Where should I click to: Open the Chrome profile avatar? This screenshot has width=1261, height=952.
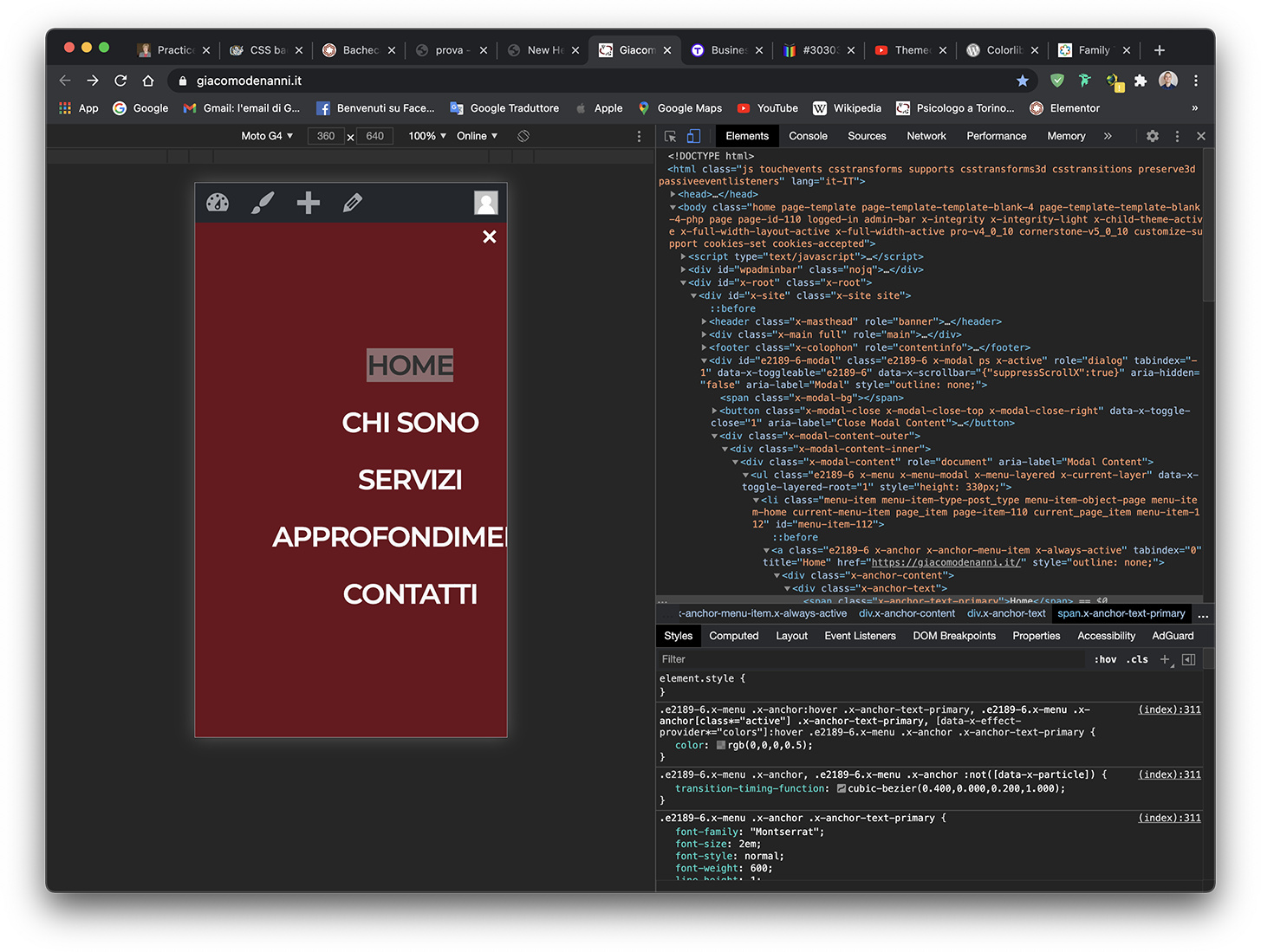(x=1168, y=81)
